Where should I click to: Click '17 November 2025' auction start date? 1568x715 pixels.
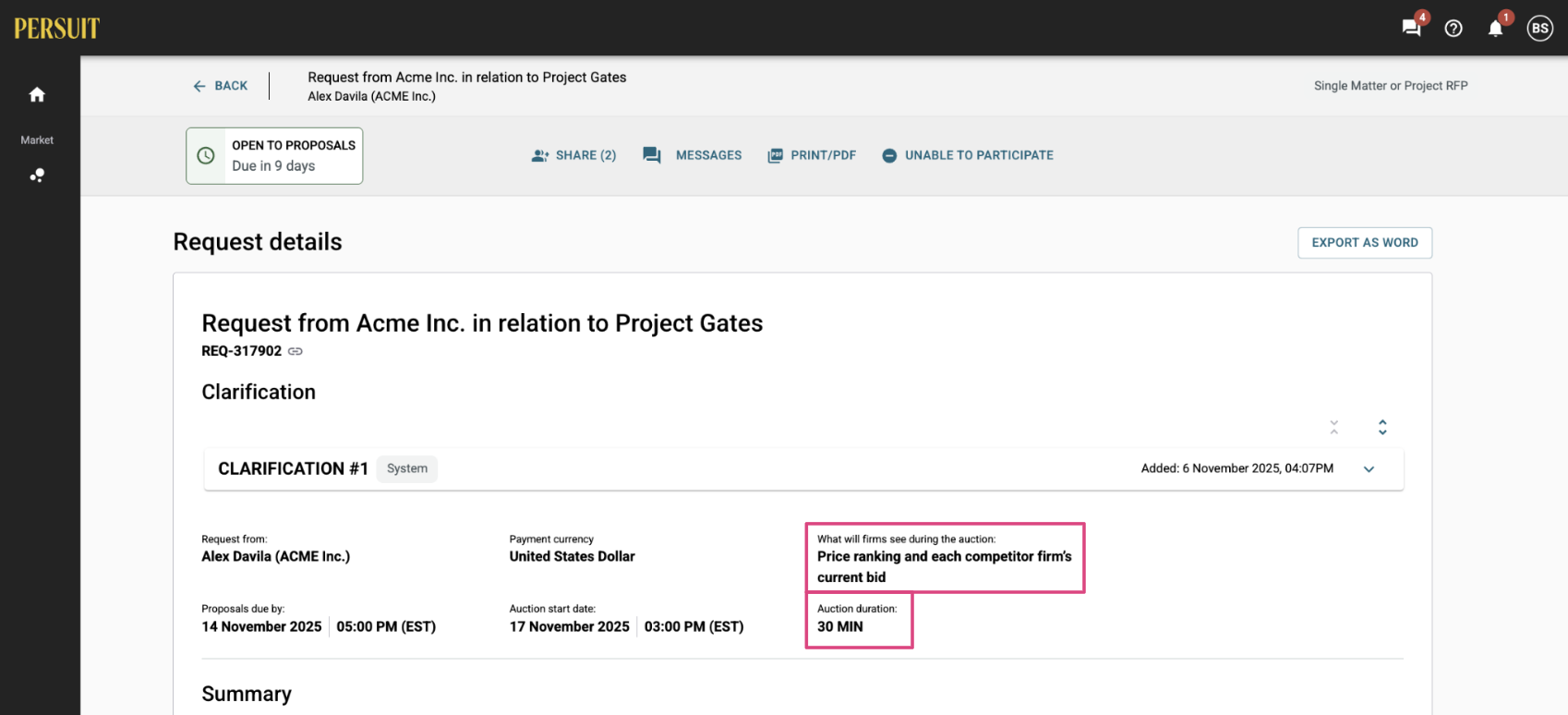click(x=570, y=626)
